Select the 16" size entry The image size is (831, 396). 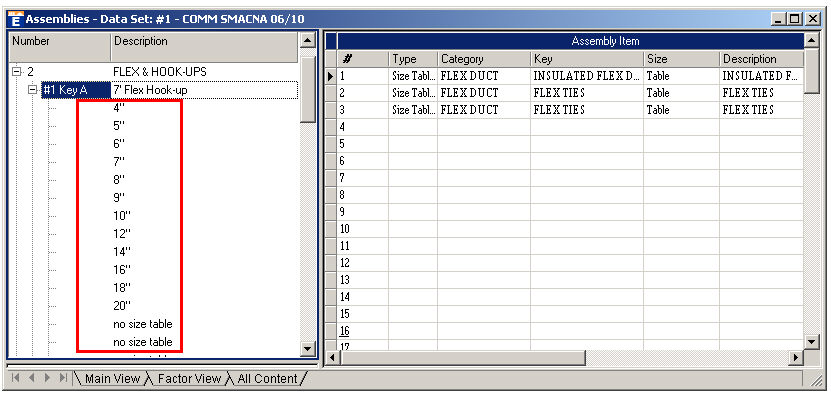point(122,270)
